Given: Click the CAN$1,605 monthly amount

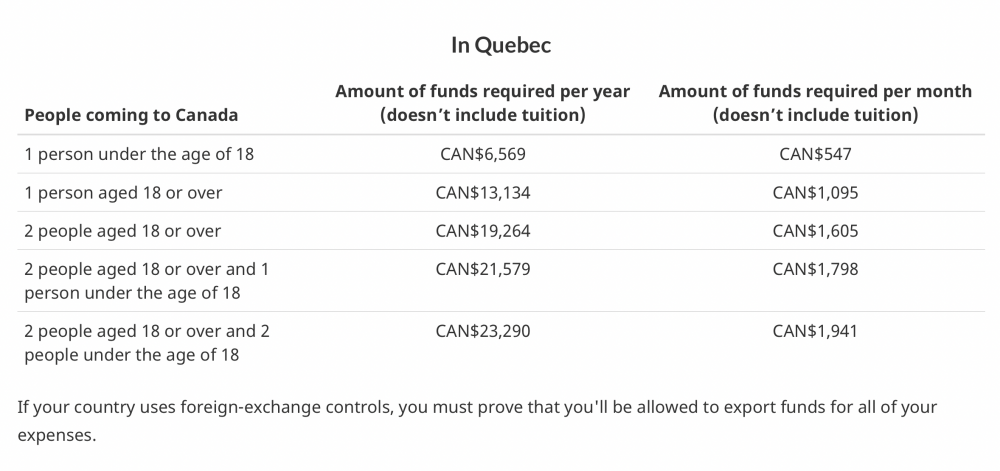Looking at the screenshot, I should (x=815, y=231).
